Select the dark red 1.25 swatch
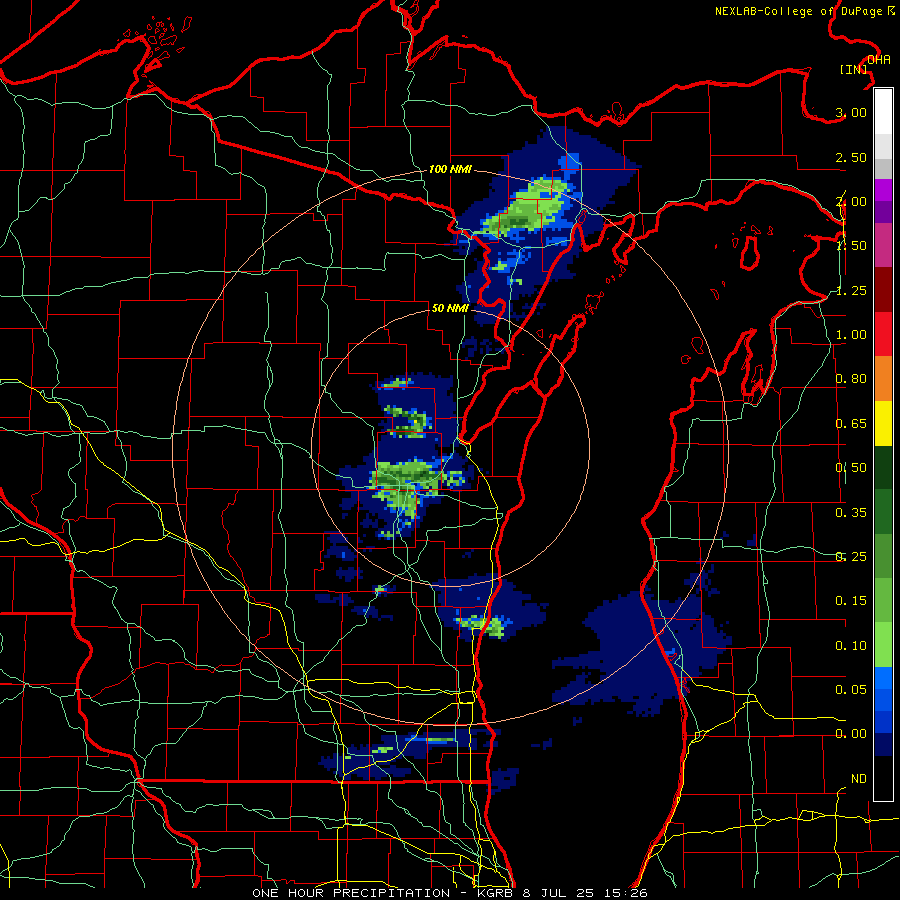 click(883, 290)
